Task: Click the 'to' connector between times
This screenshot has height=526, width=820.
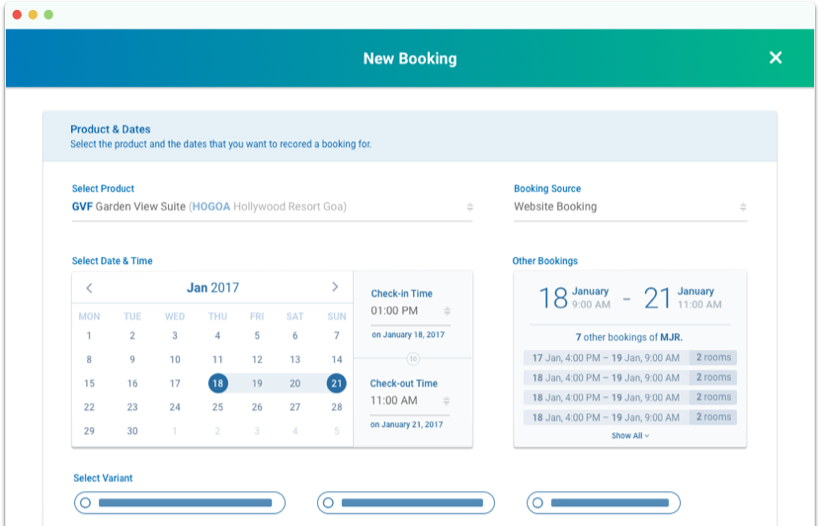Action: tap(413, 359)
